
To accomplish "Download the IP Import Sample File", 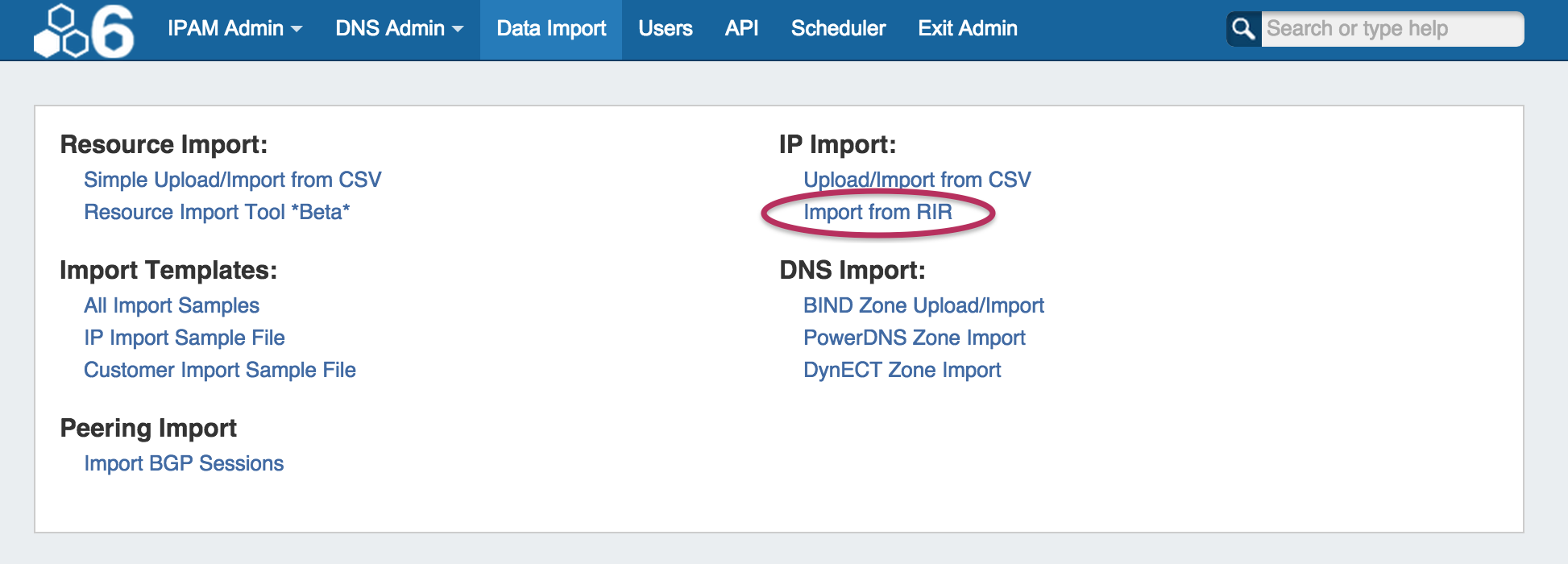I will click(x=185, y=338).
